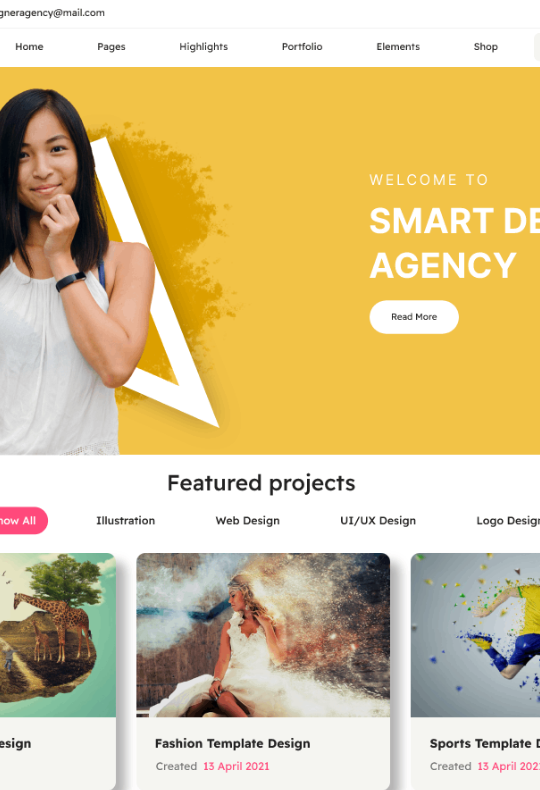
Task: Open the Sports Template soccer player image
Action: click(x=476, y=635)
